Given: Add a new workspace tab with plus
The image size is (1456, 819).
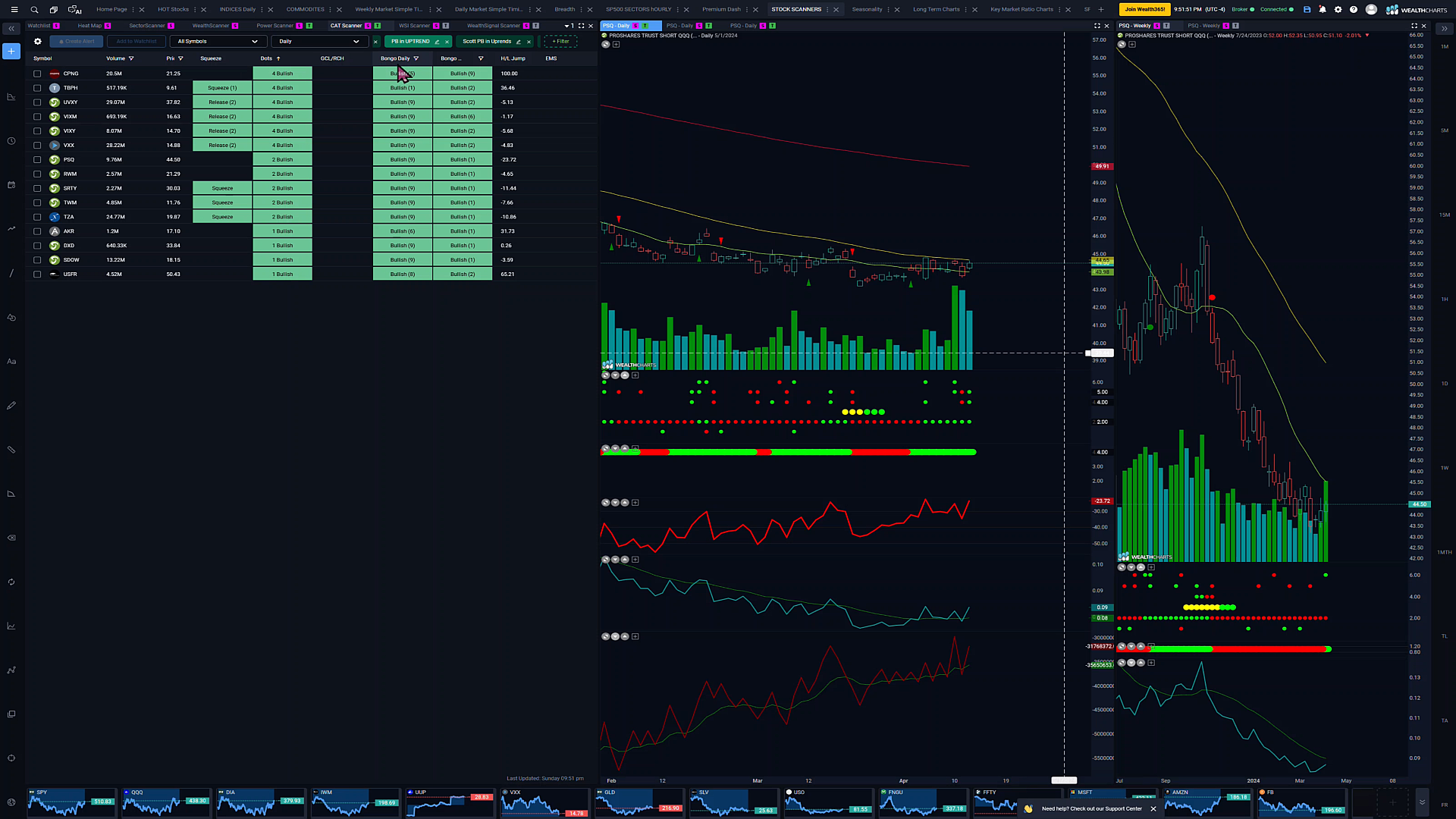Looking at the screenshot, I should click(1101, 10).
